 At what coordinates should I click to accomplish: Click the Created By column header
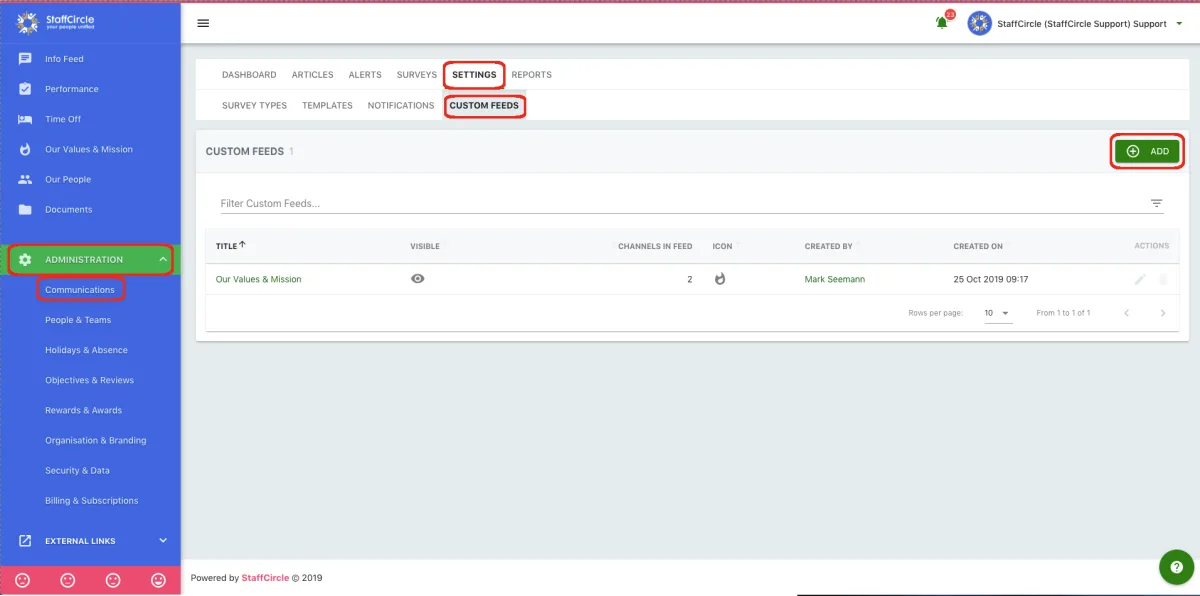(x=829, y=246)
